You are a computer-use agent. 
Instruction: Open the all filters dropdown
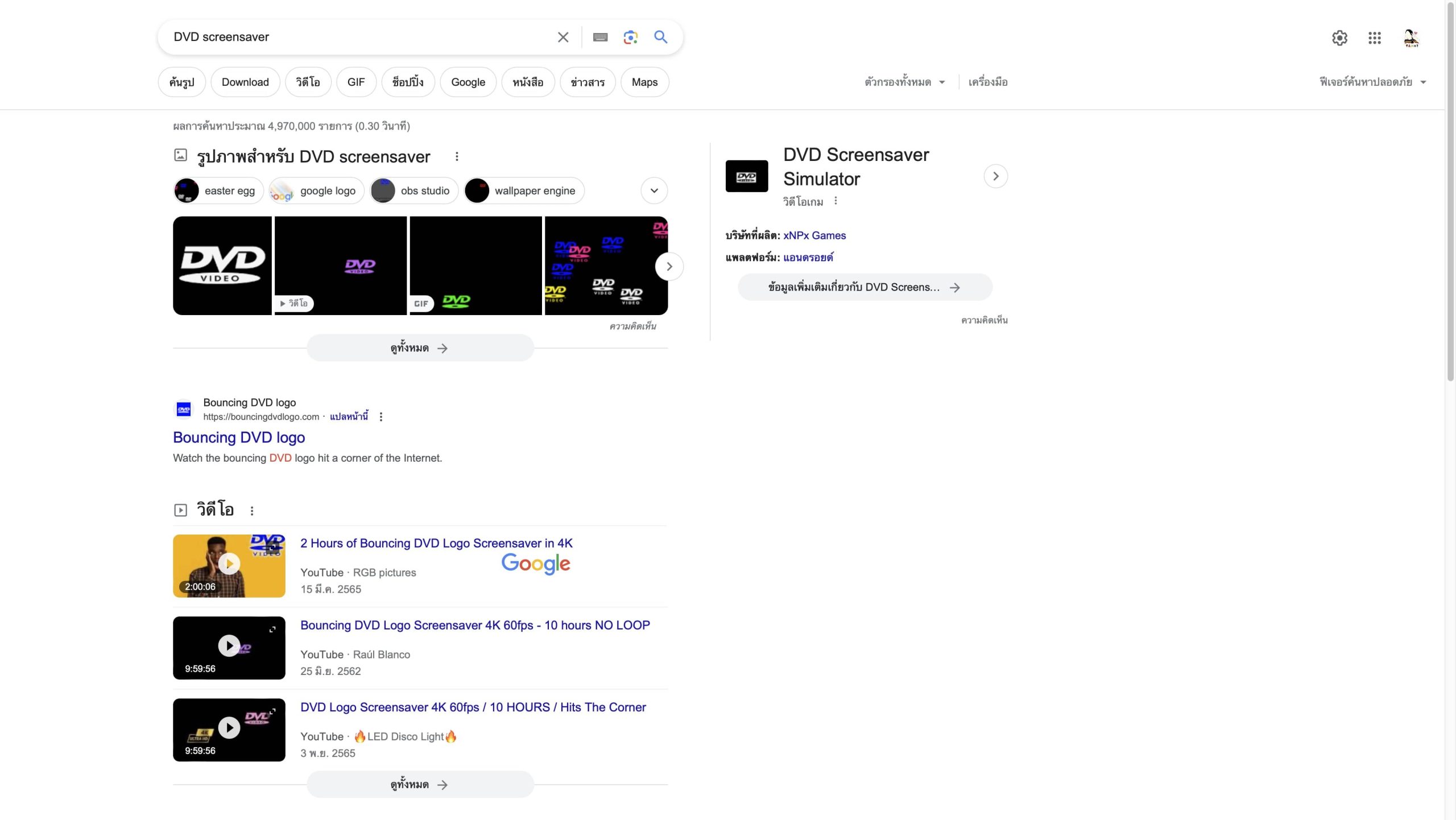click(x=904, y=82)
